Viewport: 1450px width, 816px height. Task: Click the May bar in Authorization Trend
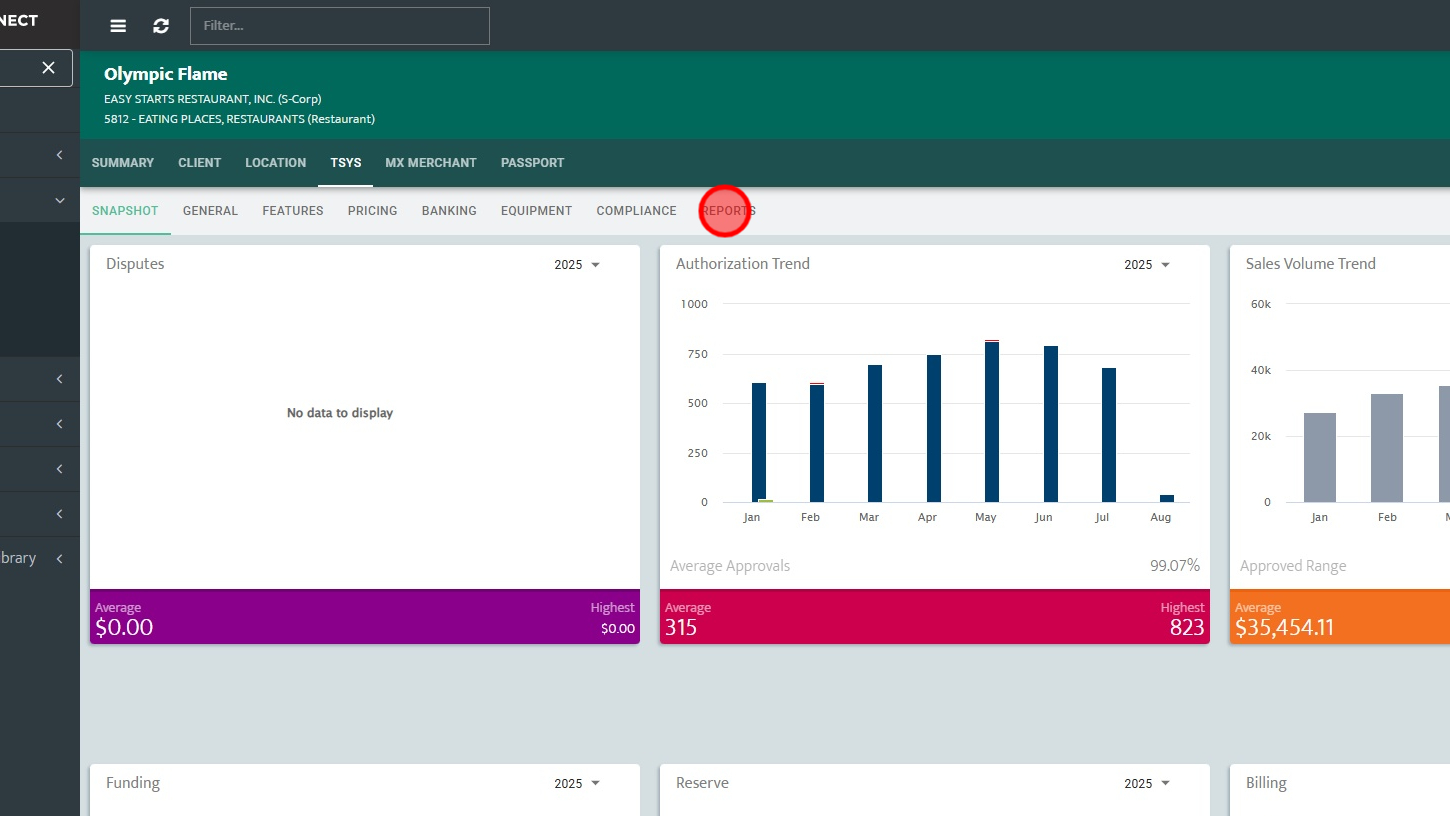tap(992, 421)
